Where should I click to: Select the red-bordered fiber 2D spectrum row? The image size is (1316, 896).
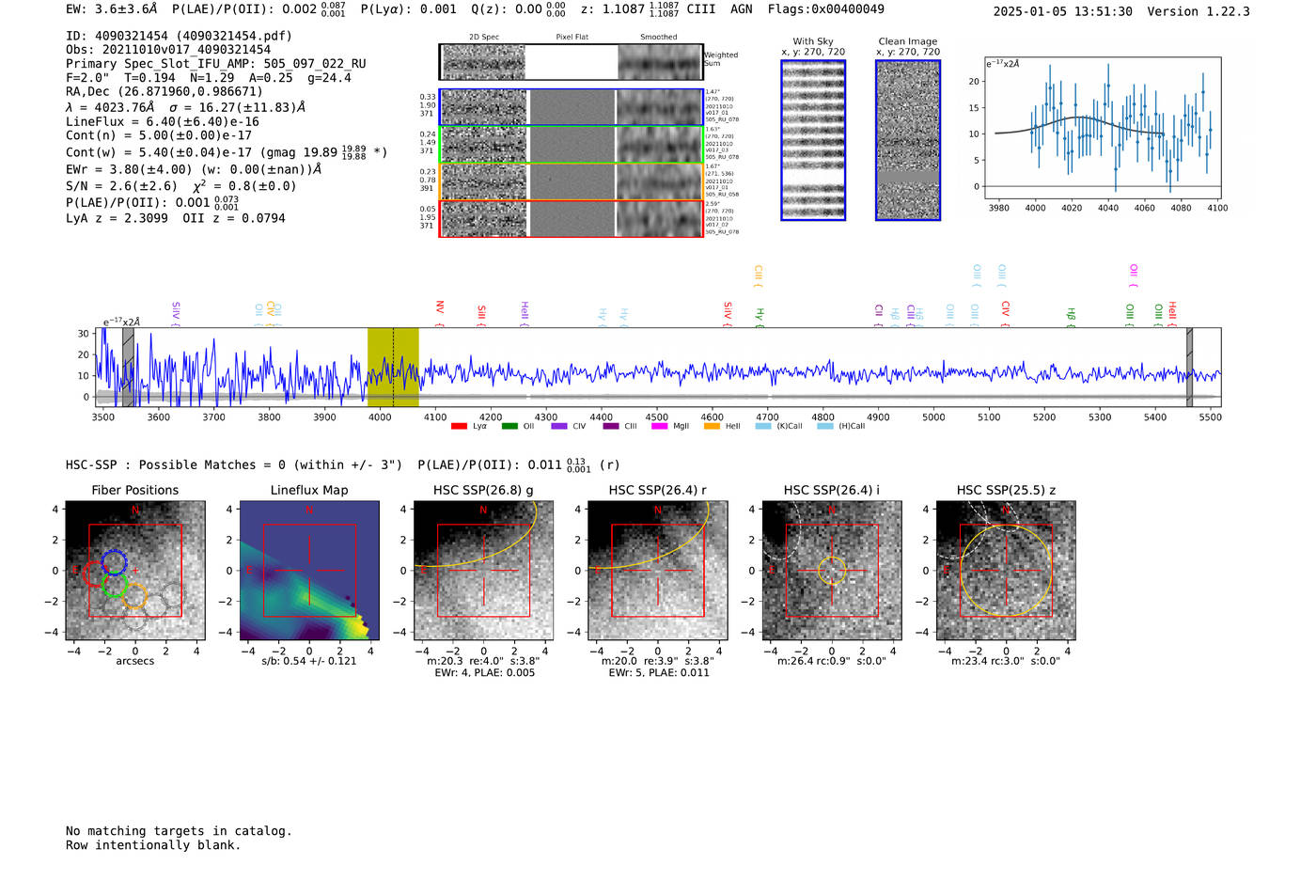click(x=572, y=218)
